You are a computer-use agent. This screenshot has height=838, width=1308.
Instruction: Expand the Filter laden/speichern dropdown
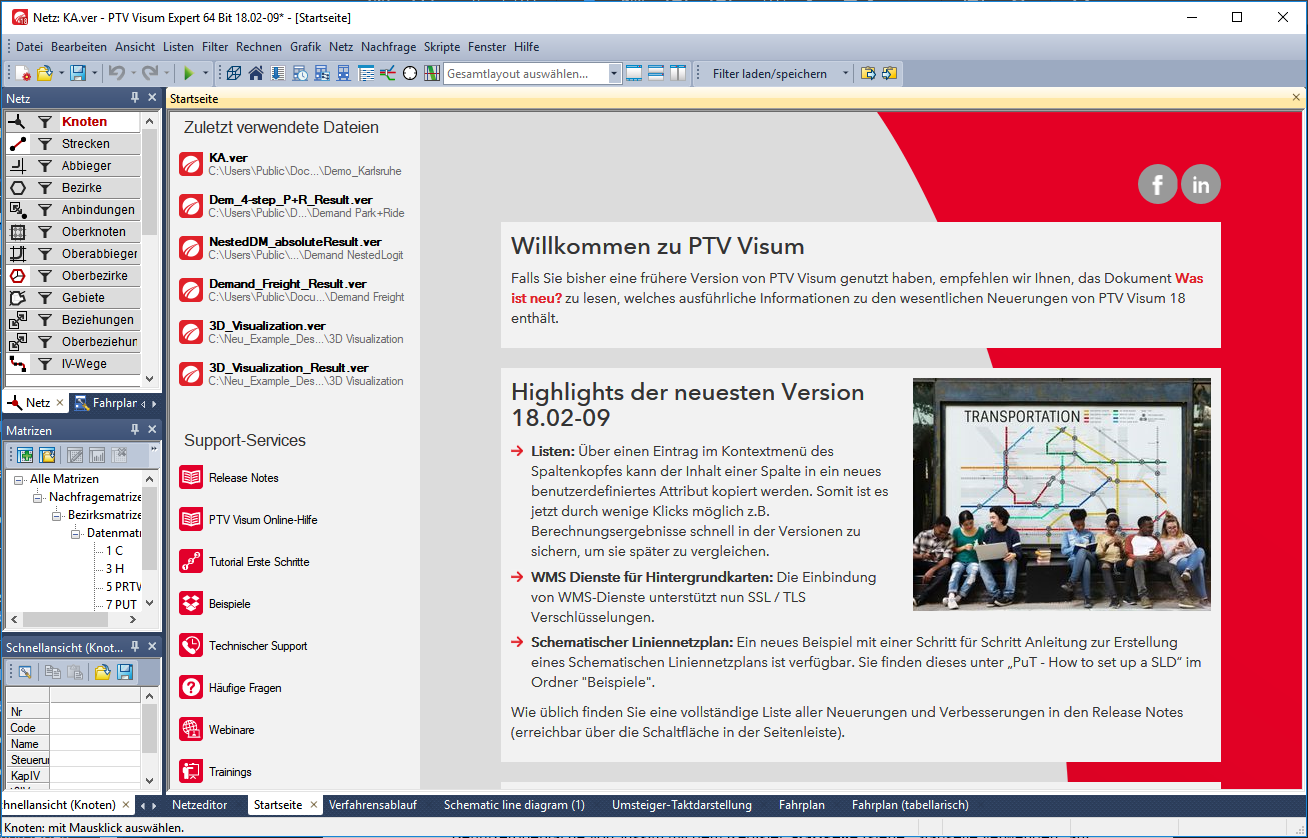tap(845, 74)
